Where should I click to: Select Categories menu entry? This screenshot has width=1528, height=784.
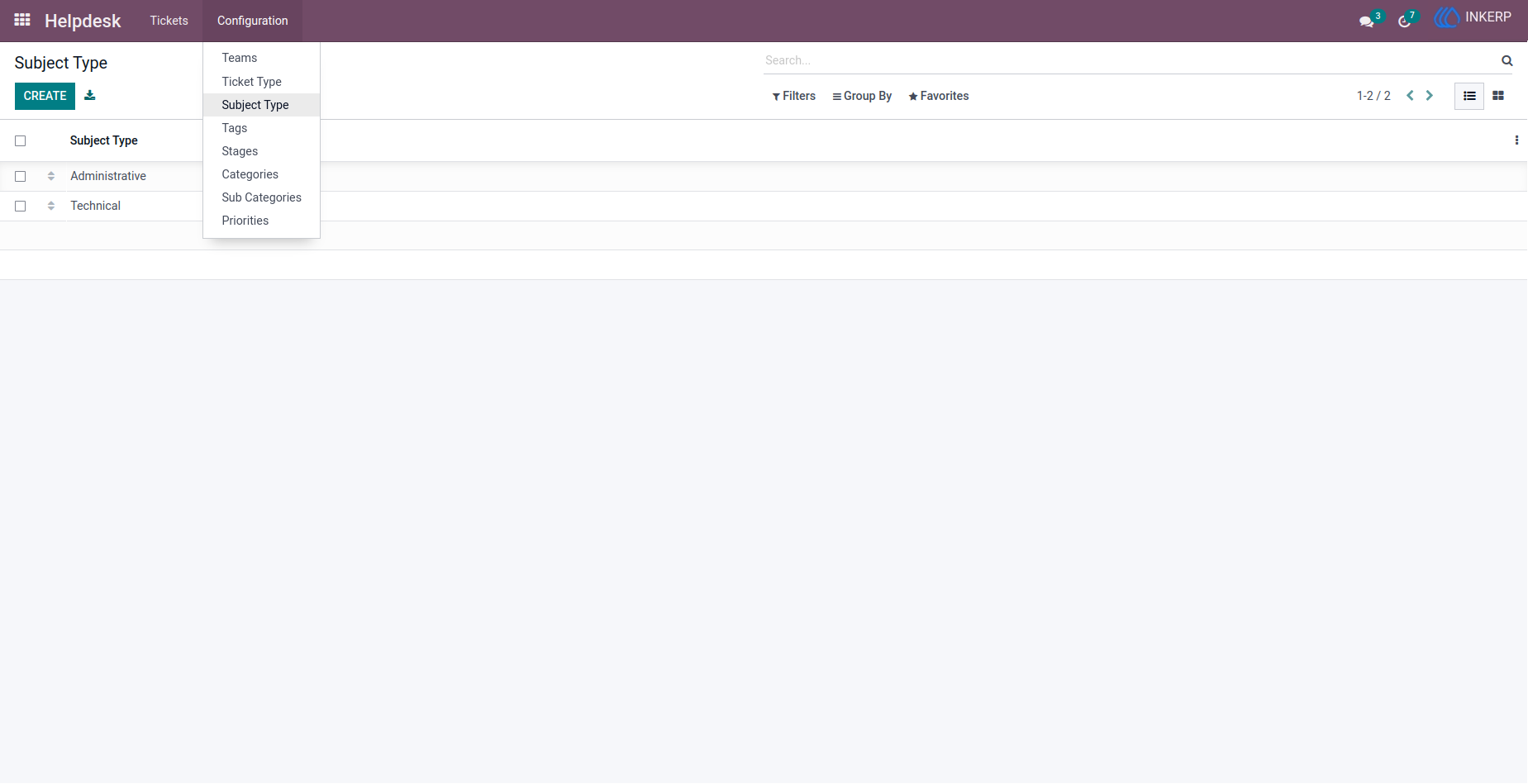coord(261,174)
